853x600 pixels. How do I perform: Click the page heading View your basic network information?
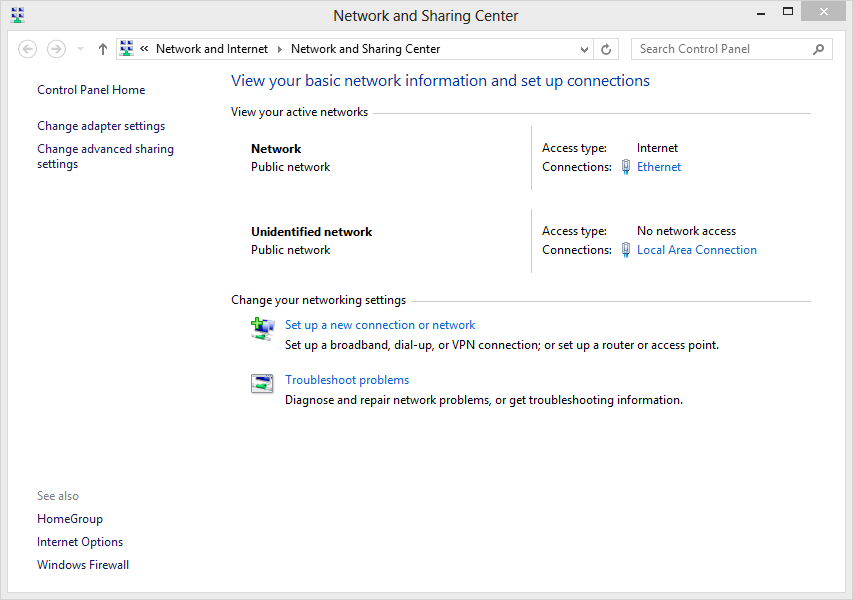pyautogui.click(x=440, y=81)
